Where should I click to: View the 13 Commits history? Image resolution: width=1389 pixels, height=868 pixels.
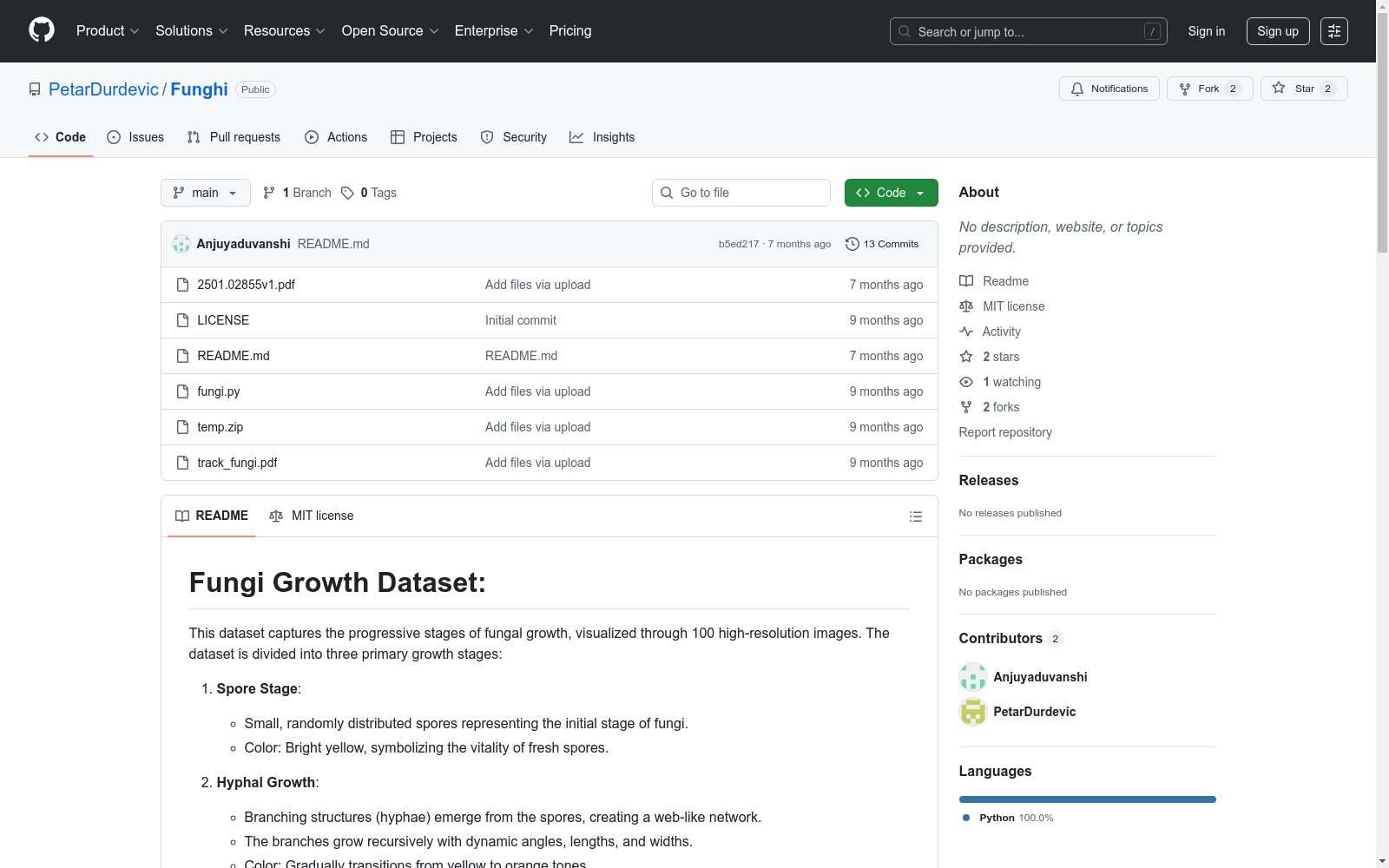882,244
